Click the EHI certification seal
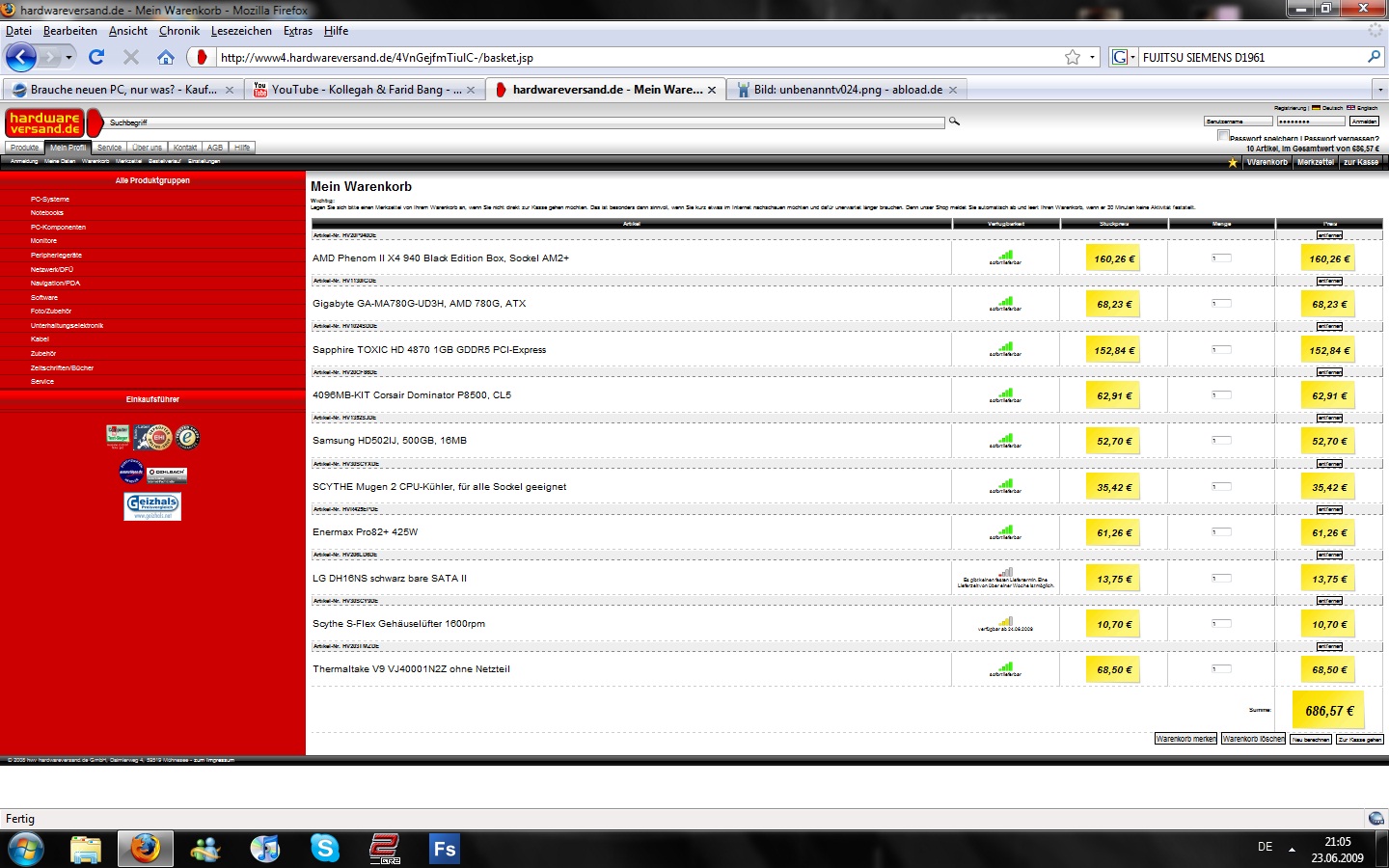 pos(159,438)
